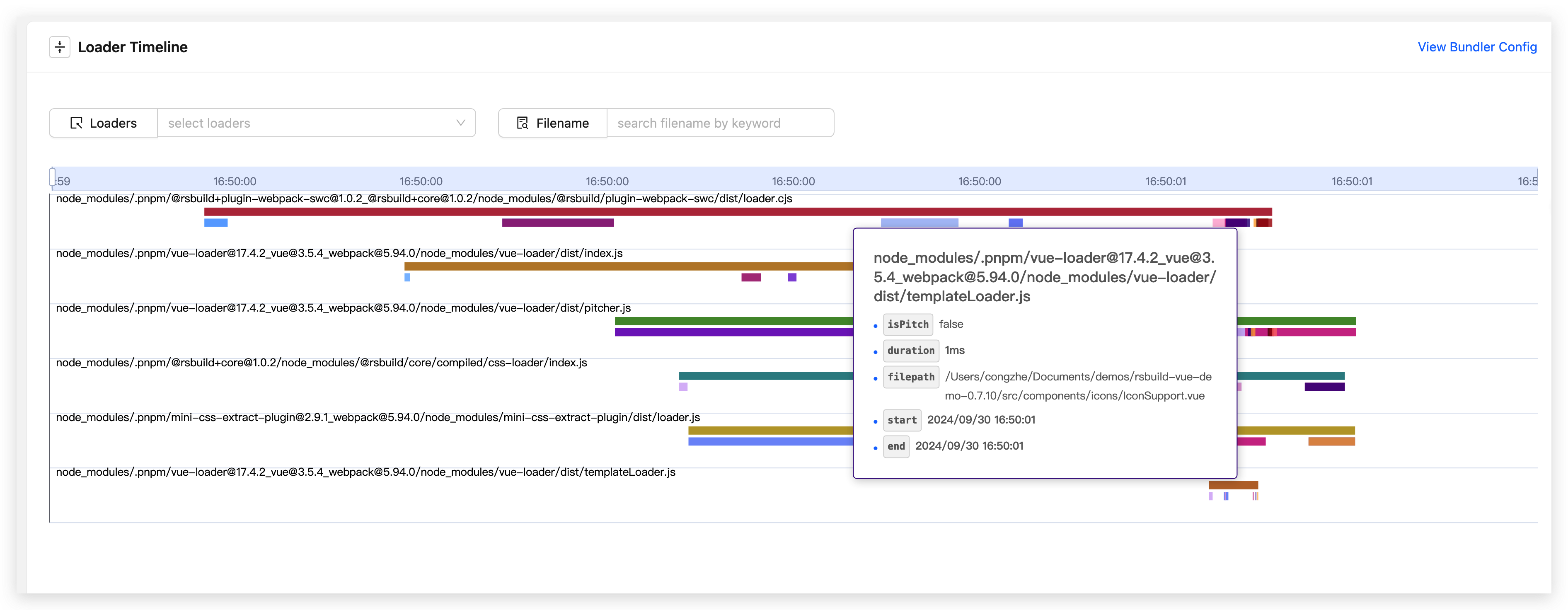Screen dimensions: 1568x610
Task: Click the collapse icon beside Loader Timeline
Action: (60, 47)
